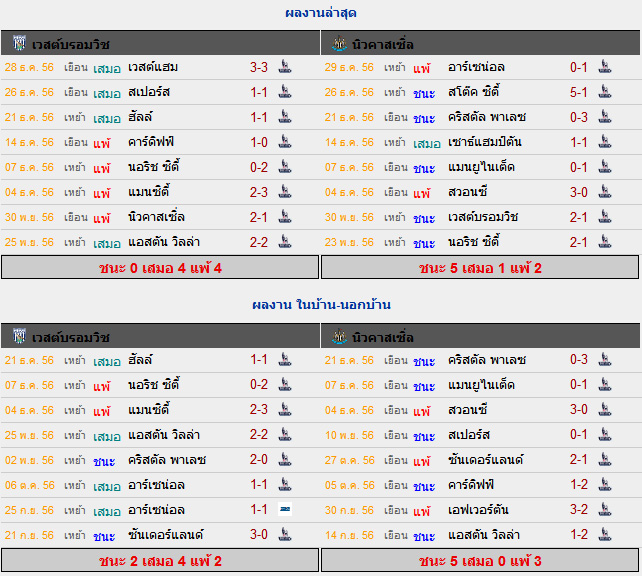Screen dimensions: 642x576
Task: Click the league icon beside สเปอร์ส 26 ธ.ค. 56
Action: [285, 92]
